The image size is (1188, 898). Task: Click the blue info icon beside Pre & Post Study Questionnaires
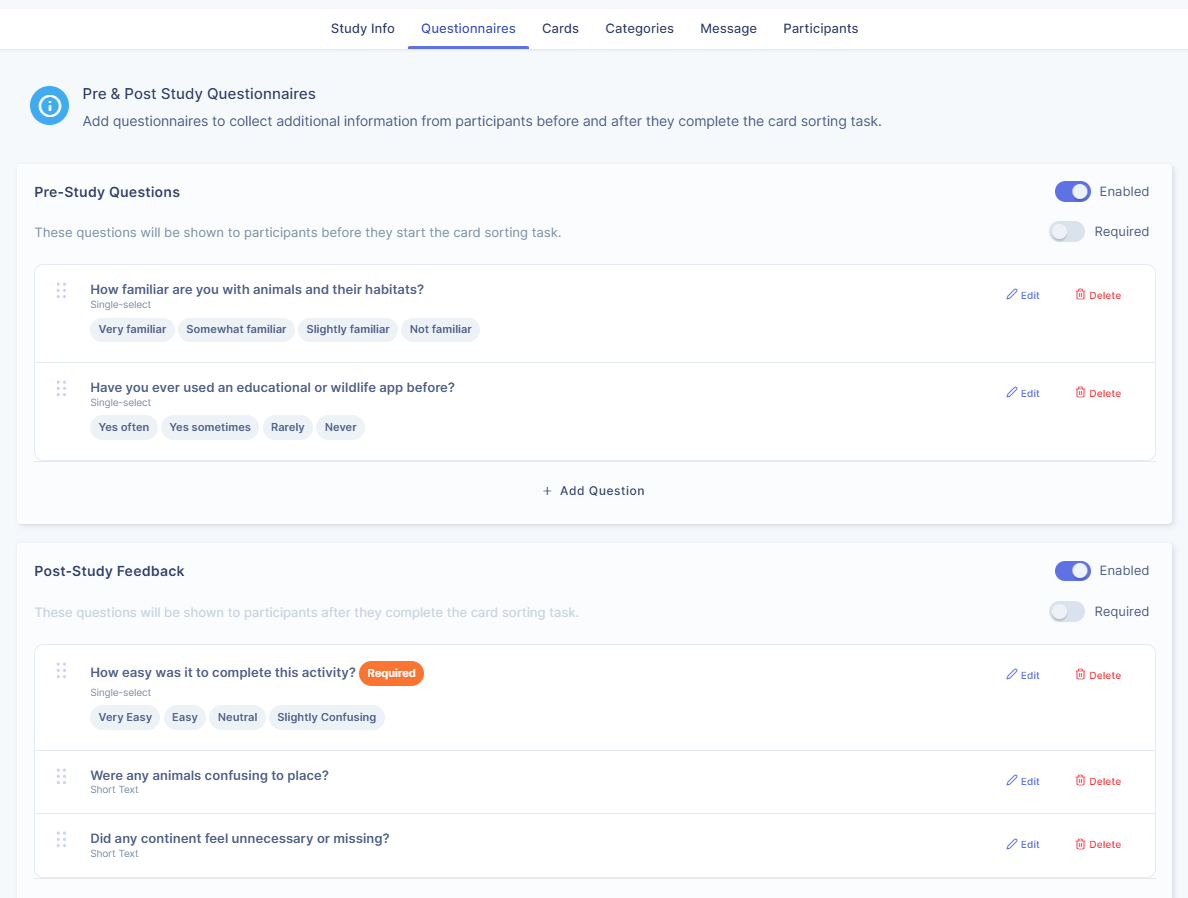[x=49, y=106]
